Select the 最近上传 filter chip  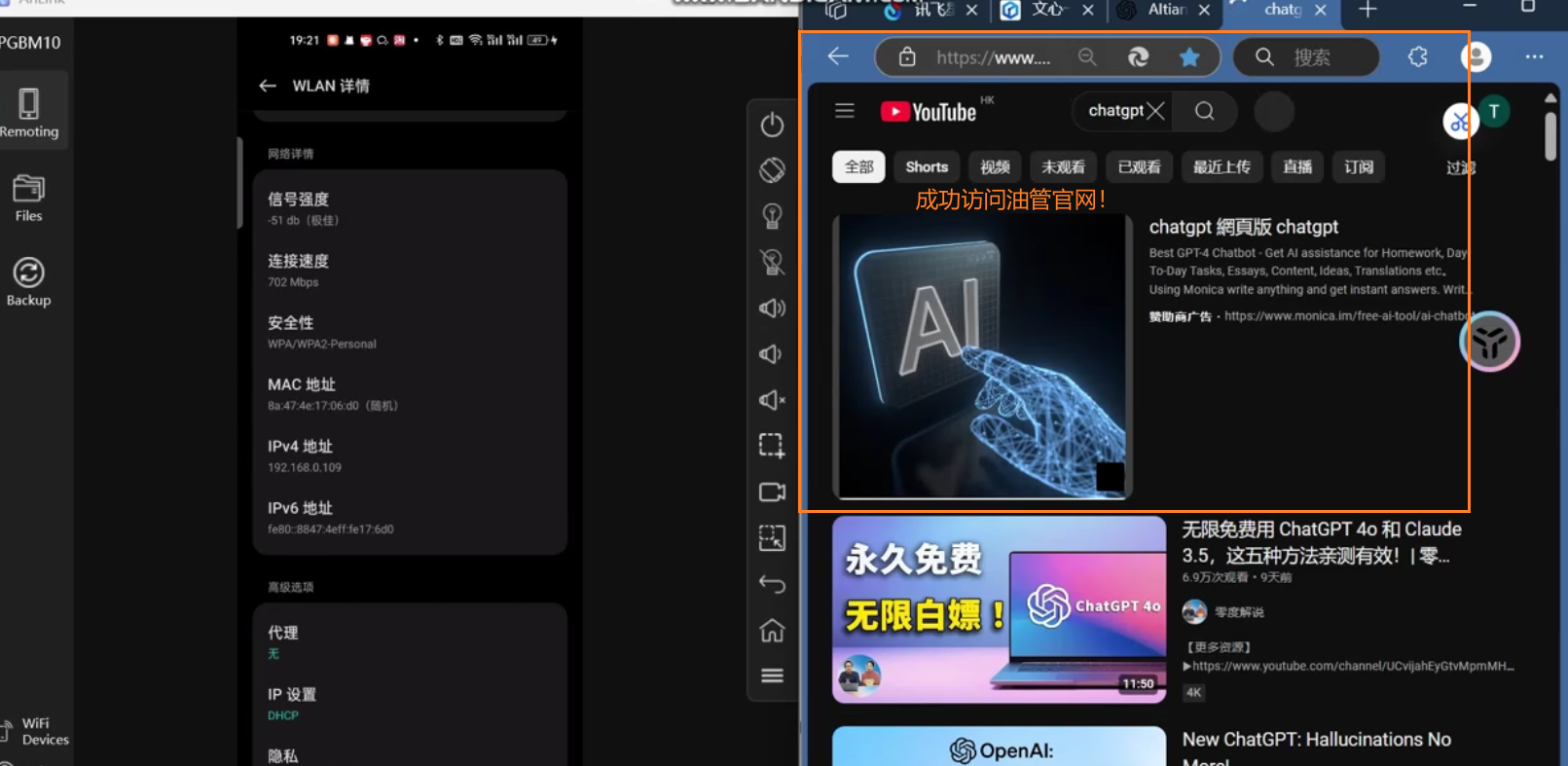point(1222,166)
